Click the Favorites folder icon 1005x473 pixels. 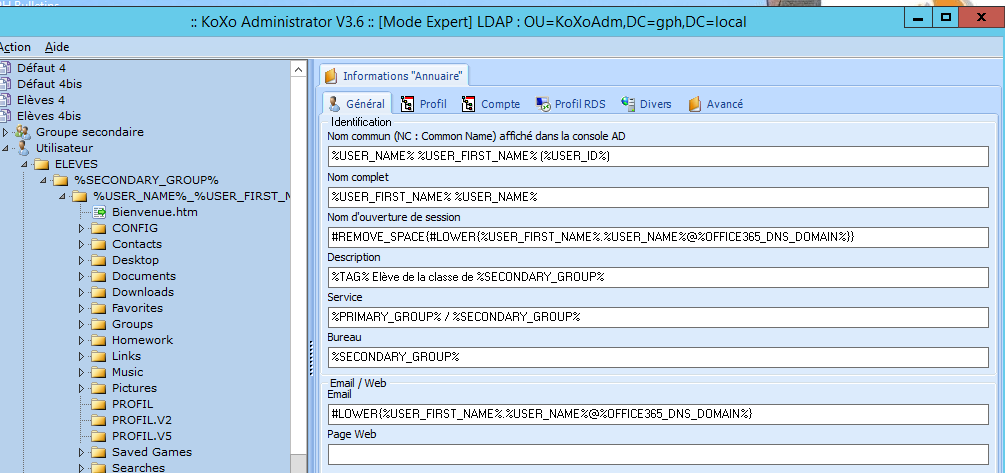pyautogui.click(x=98, y=308)
